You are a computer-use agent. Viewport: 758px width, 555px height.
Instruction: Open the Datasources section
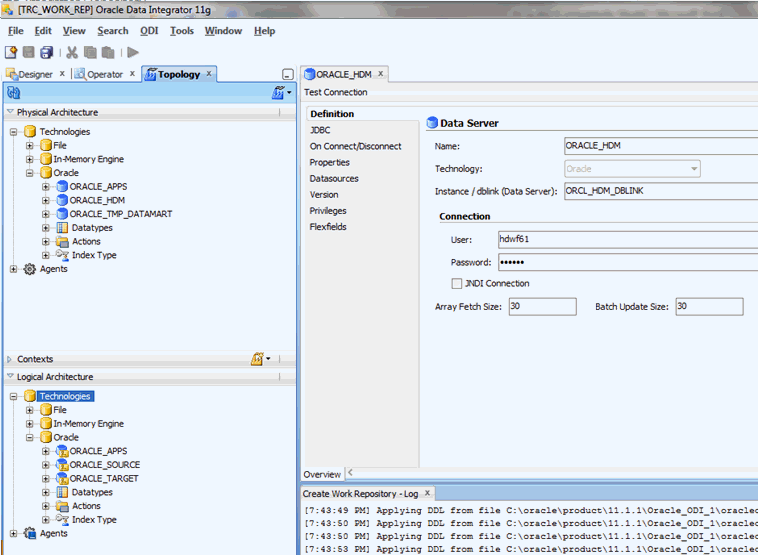pos(334,178)
